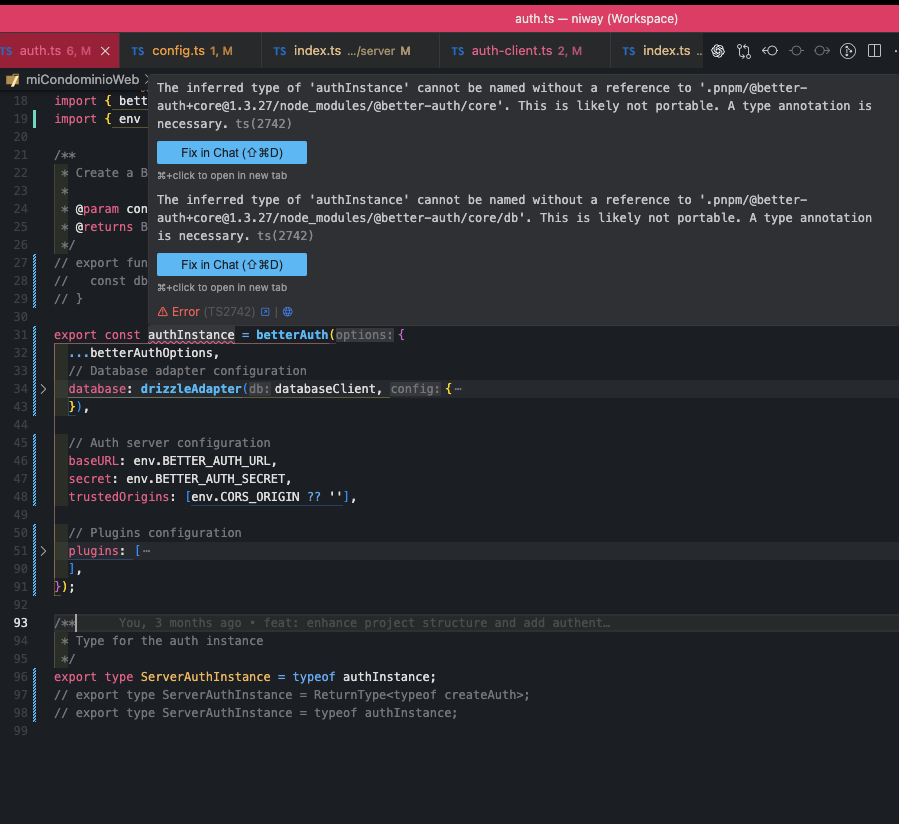Expand the folded plugins array
The height and width of the screenshot is (824, 899).
point(43,551)
